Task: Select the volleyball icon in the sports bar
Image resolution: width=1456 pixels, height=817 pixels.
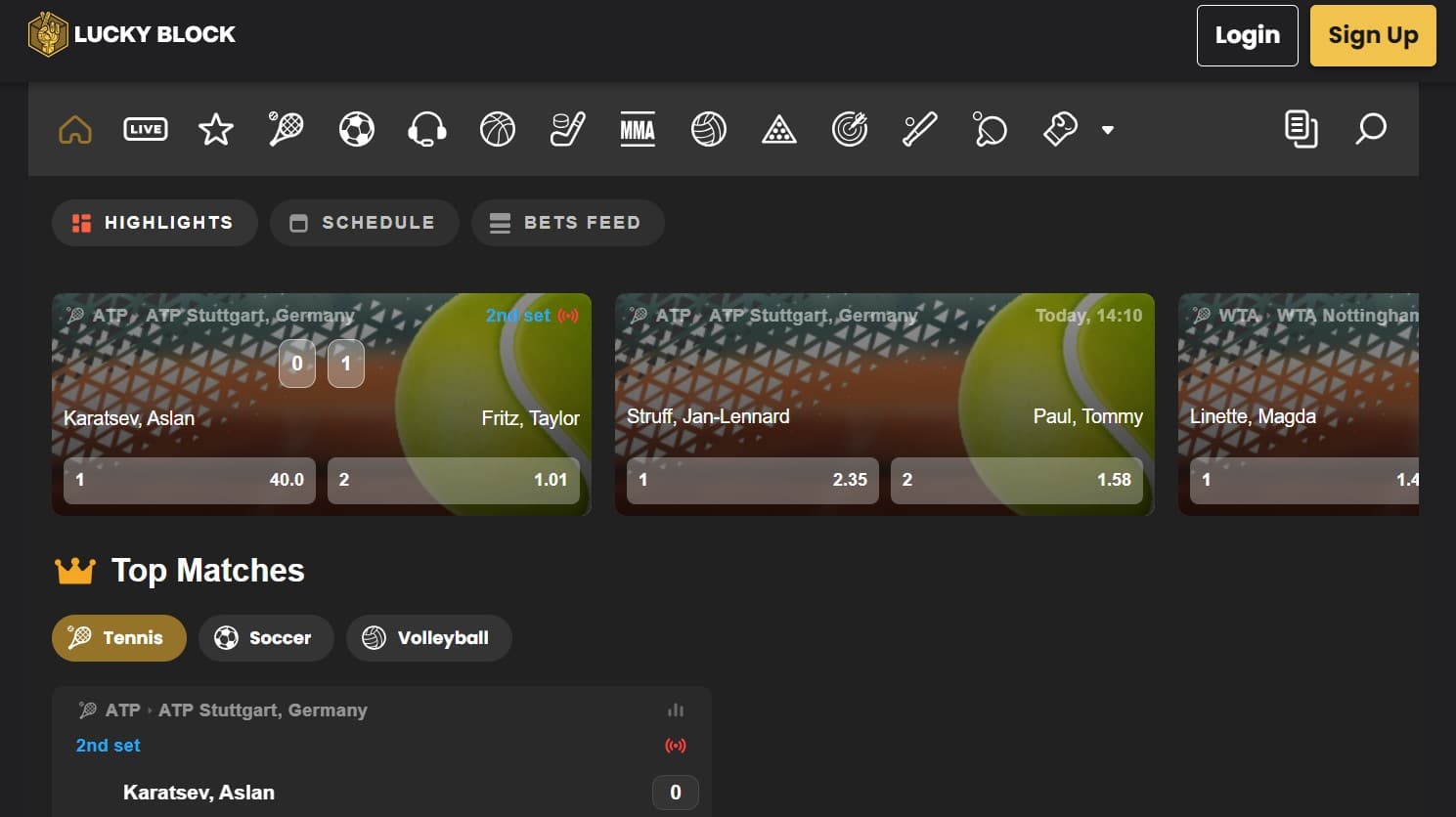Action: click(x=709, y=129)
